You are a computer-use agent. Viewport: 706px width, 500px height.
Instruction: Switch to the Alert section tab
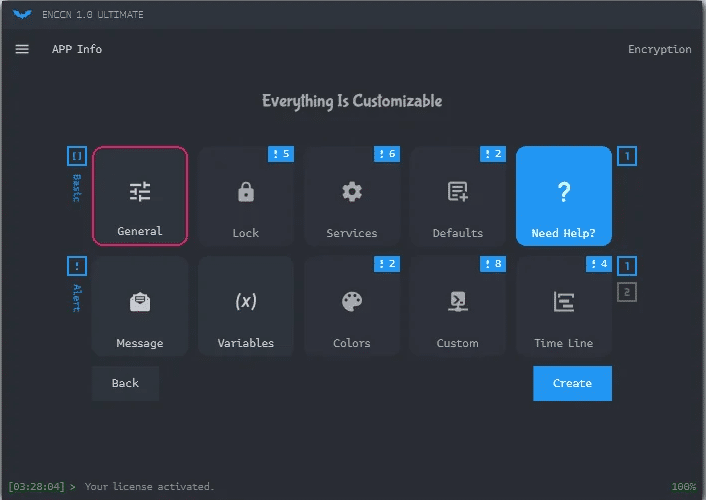pyautogui.click(x=77, y=297)
